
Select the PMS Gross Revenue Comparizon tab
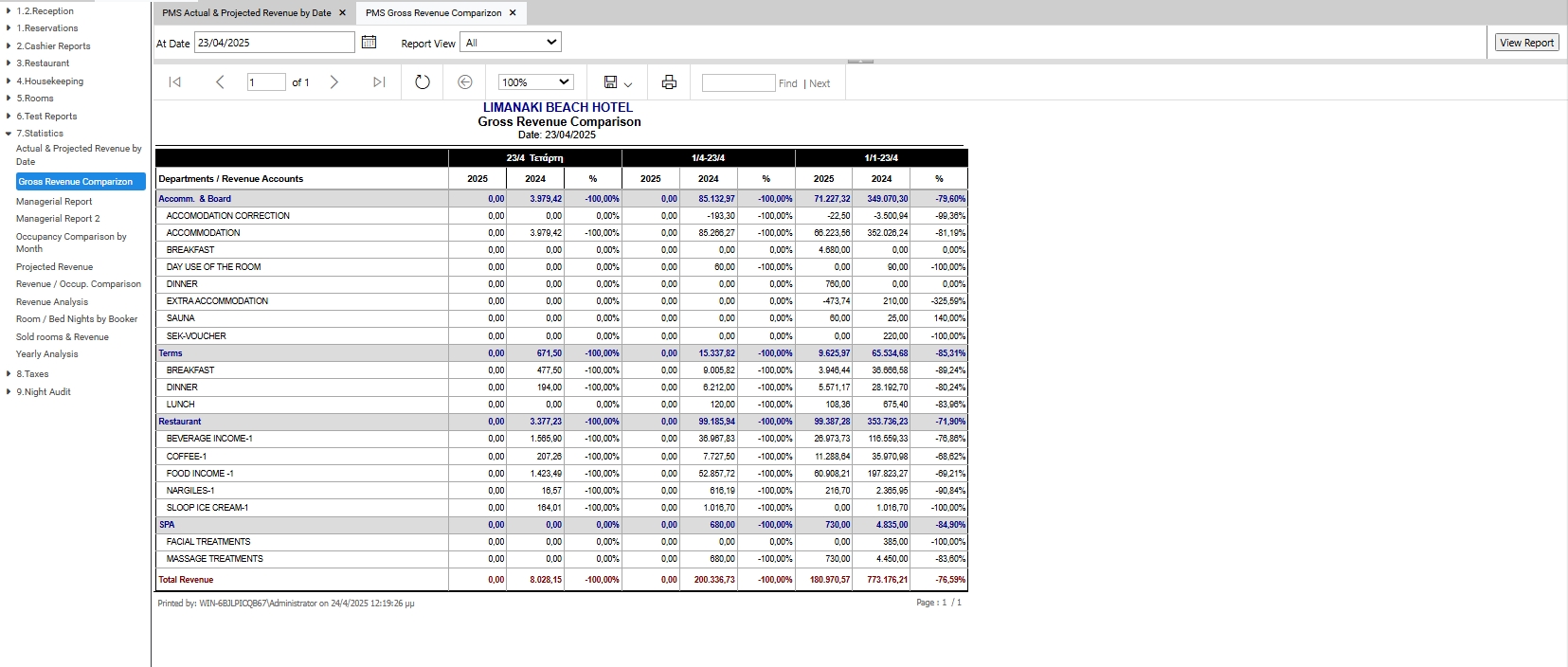(x=434, y=13)
